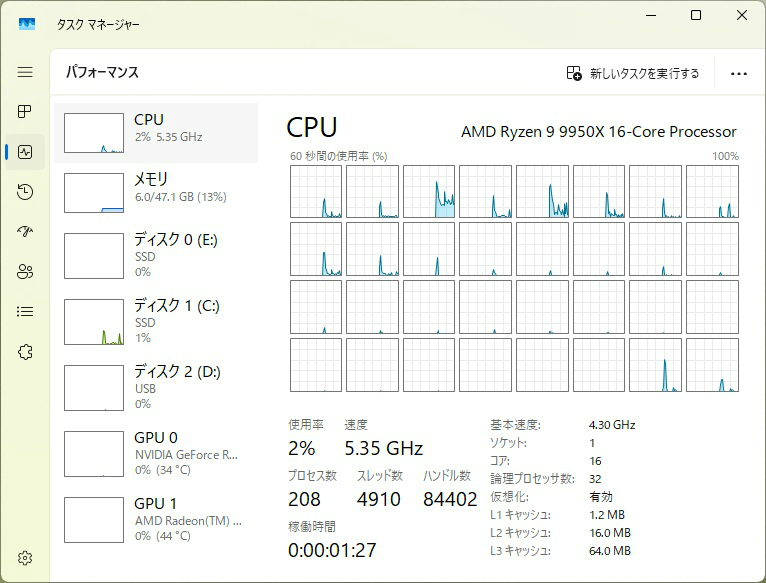The width and height of the screenshot is (766, 583).
Task: Open the Users page icon
Action: 25,271
